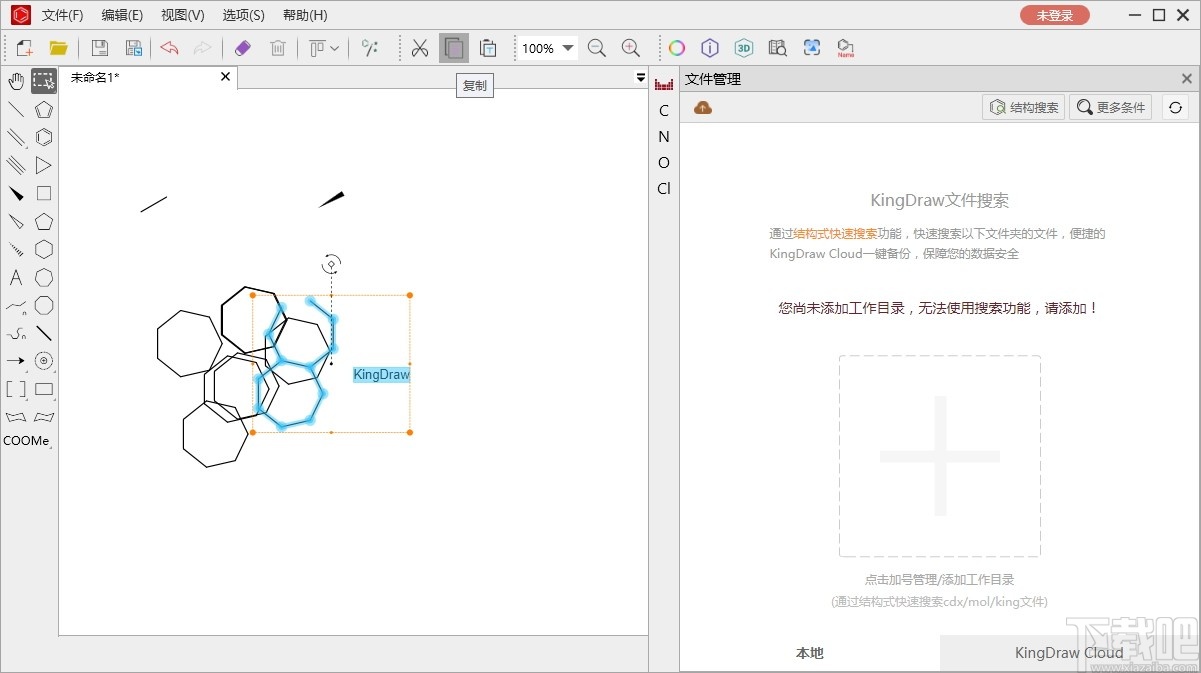
Task: Click the 结构搜索 search button
Action: pos(1023,107)
